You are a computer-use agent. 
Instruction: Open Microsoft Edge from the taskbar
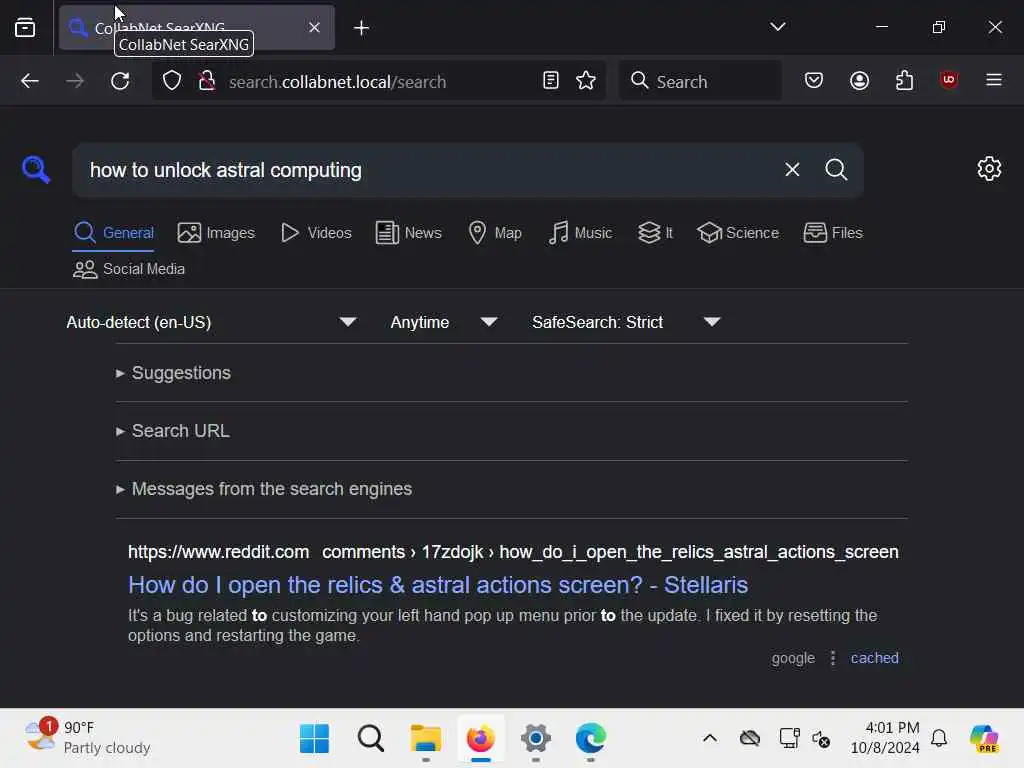tap(590, 739)
